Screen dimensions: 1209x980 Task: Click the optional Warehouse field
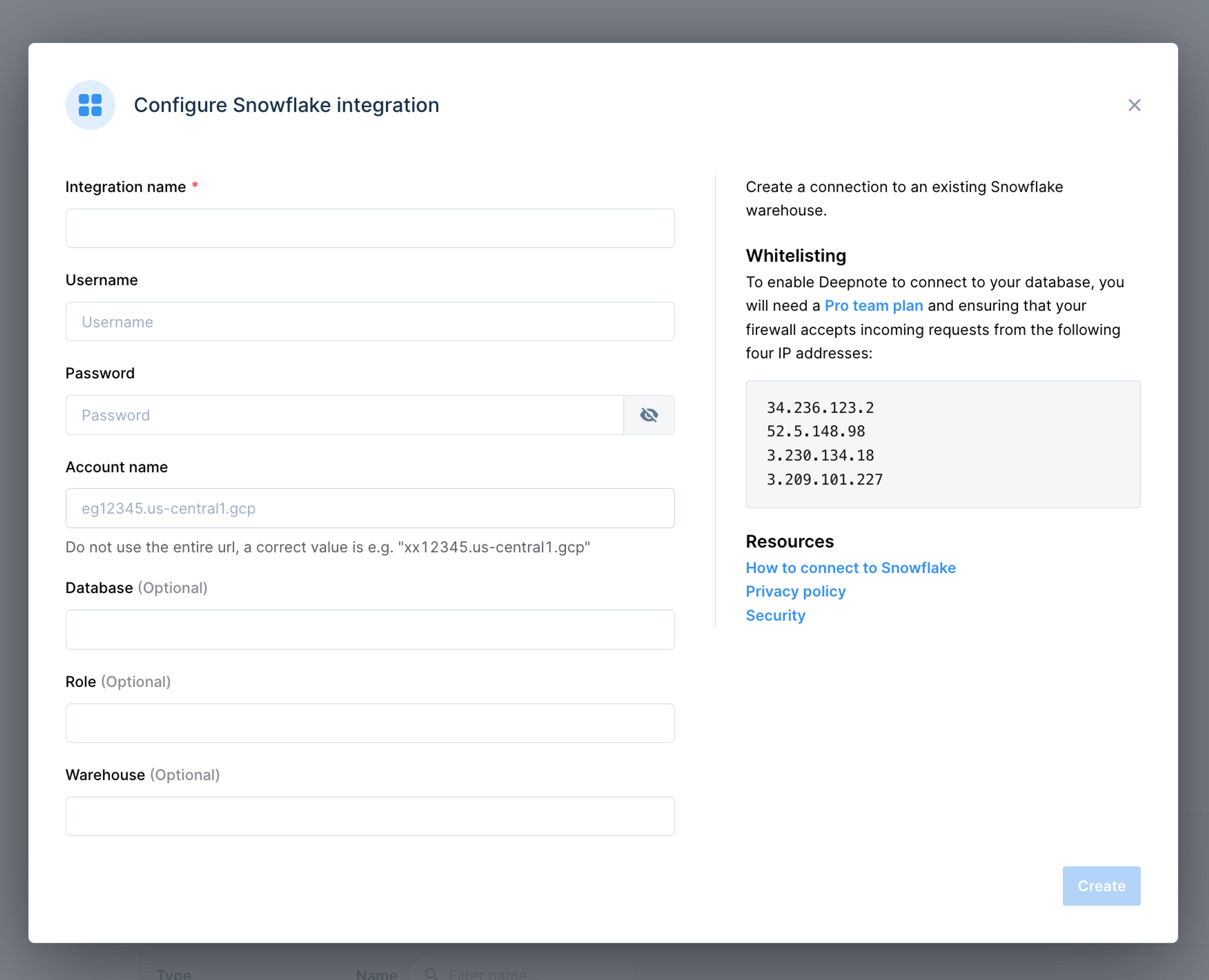(370, 816)
